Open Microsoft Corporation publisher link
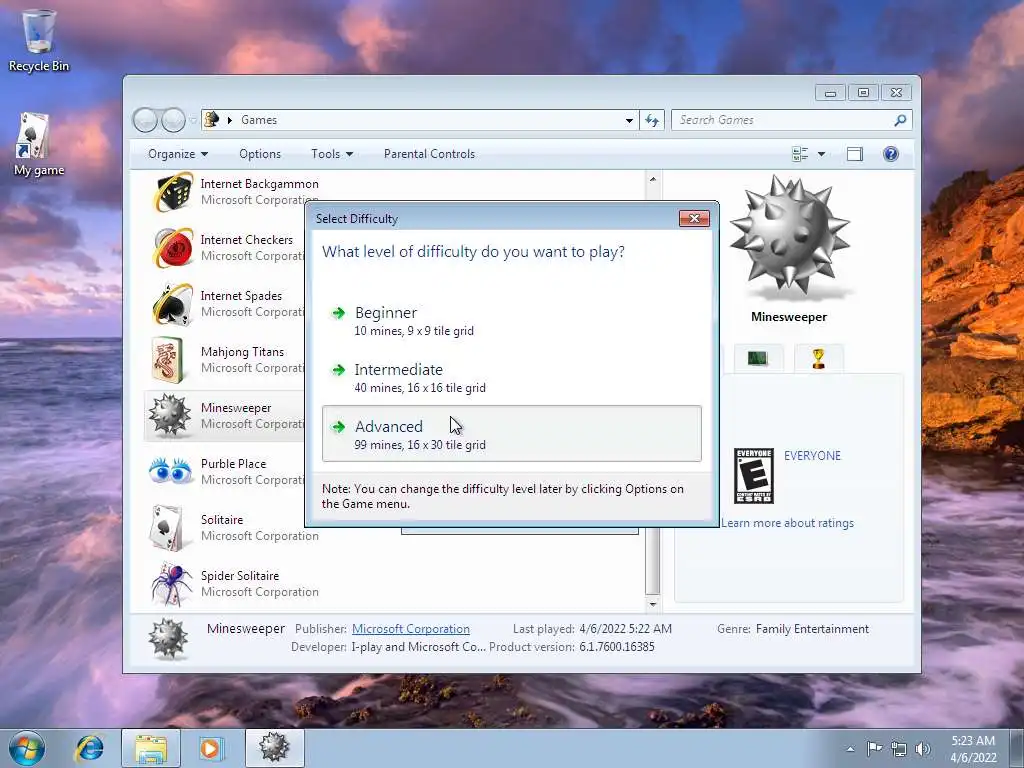 [411, 629]
